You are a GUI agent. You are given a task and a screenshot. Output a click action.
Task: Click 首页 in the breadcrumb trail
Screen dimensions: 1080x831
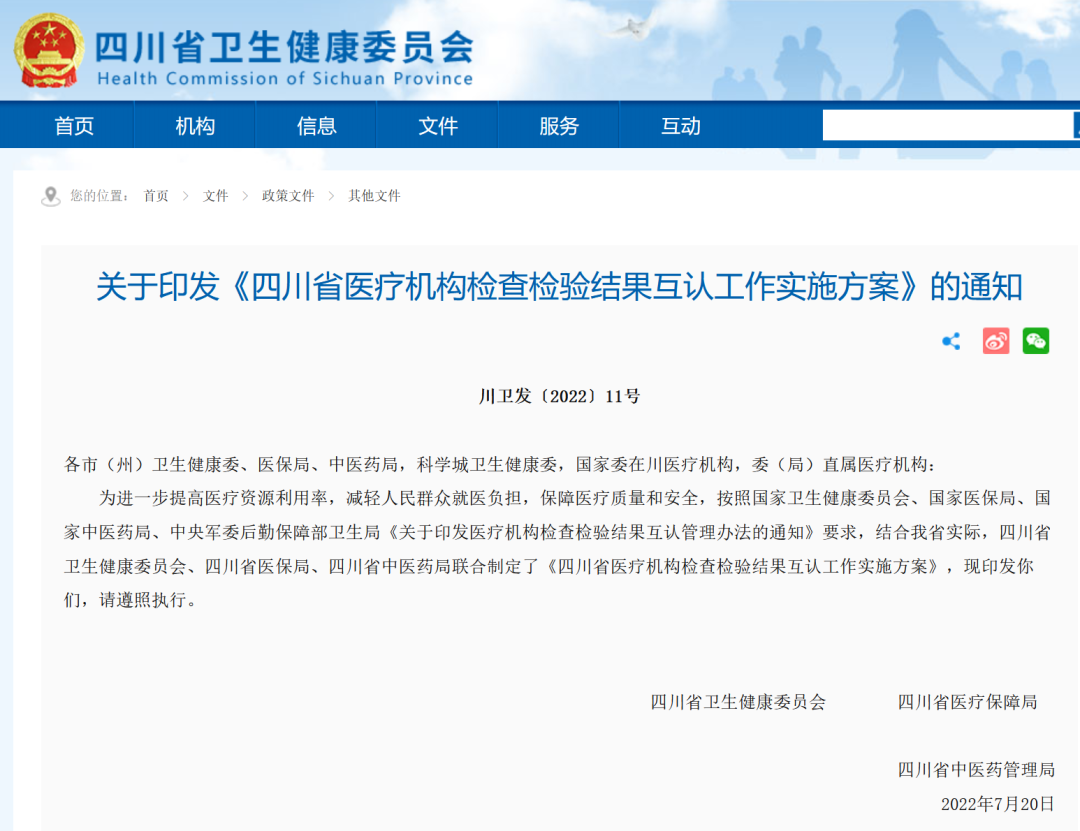[x=155, y=196]
